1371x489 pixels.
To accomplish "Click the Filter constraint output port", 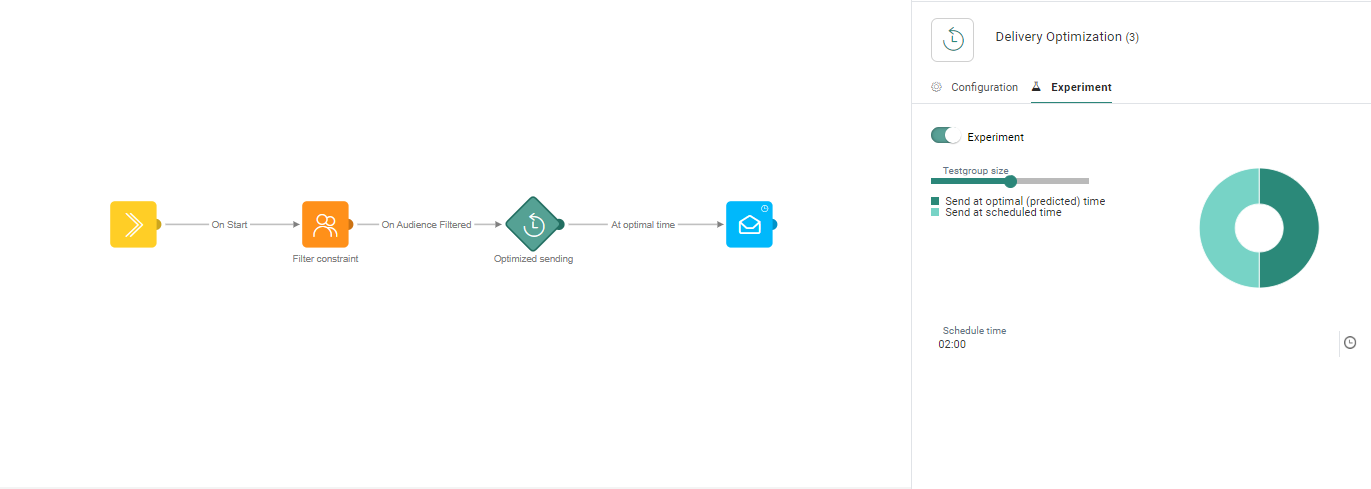I will tap(349, 225).
